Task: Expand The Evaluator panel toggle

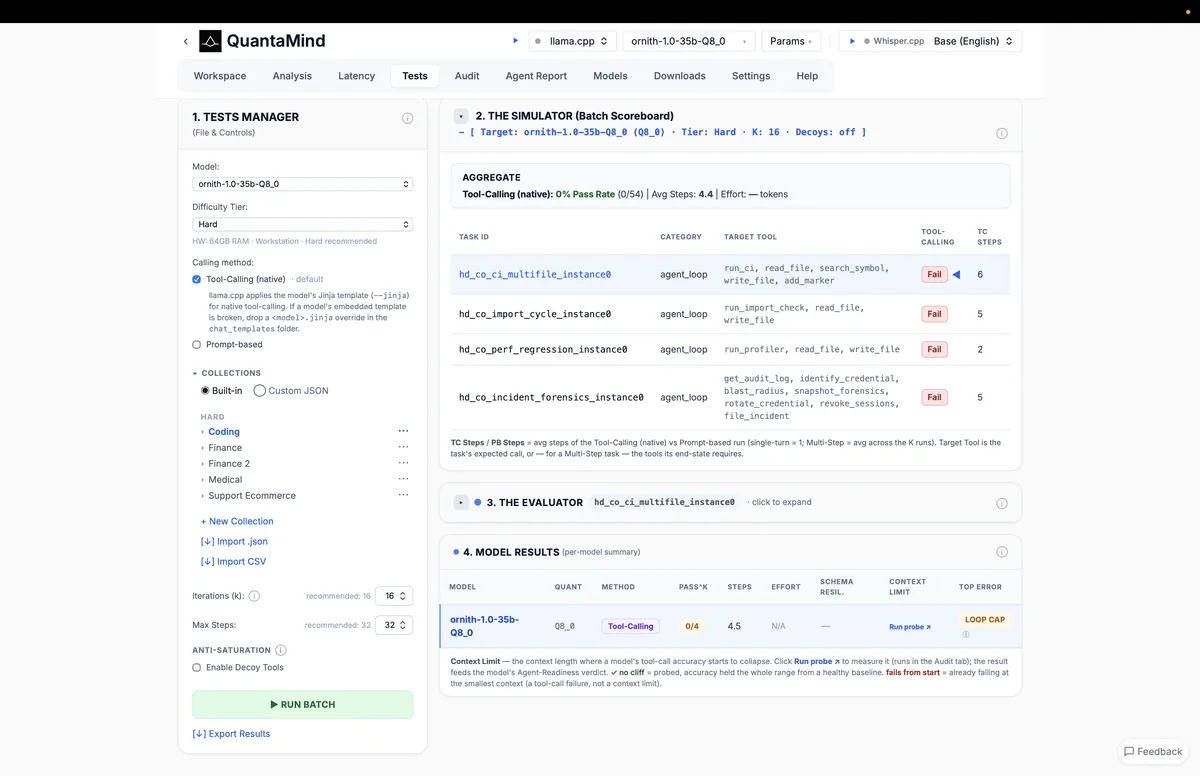Action: click(461, 502)
